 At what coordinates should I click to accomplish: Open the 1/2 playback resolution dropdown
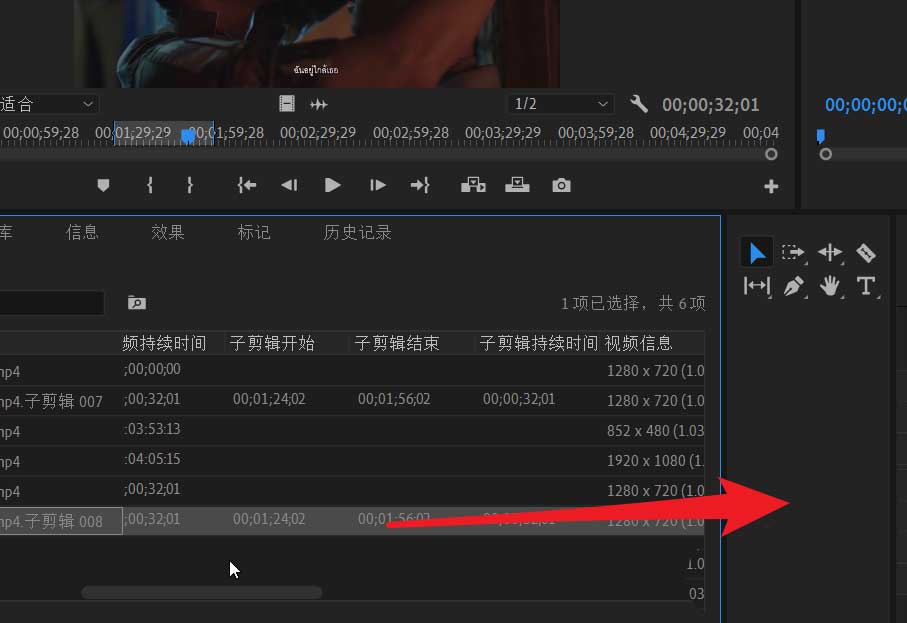click(560, 104)
